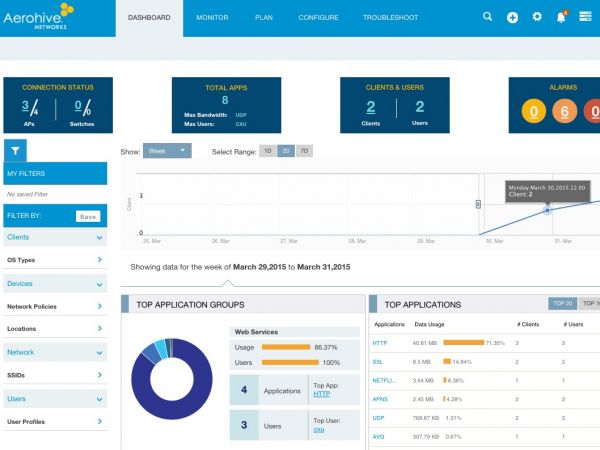
Task: Click the Clients count 2 link
Action: [x=370, y=107]
